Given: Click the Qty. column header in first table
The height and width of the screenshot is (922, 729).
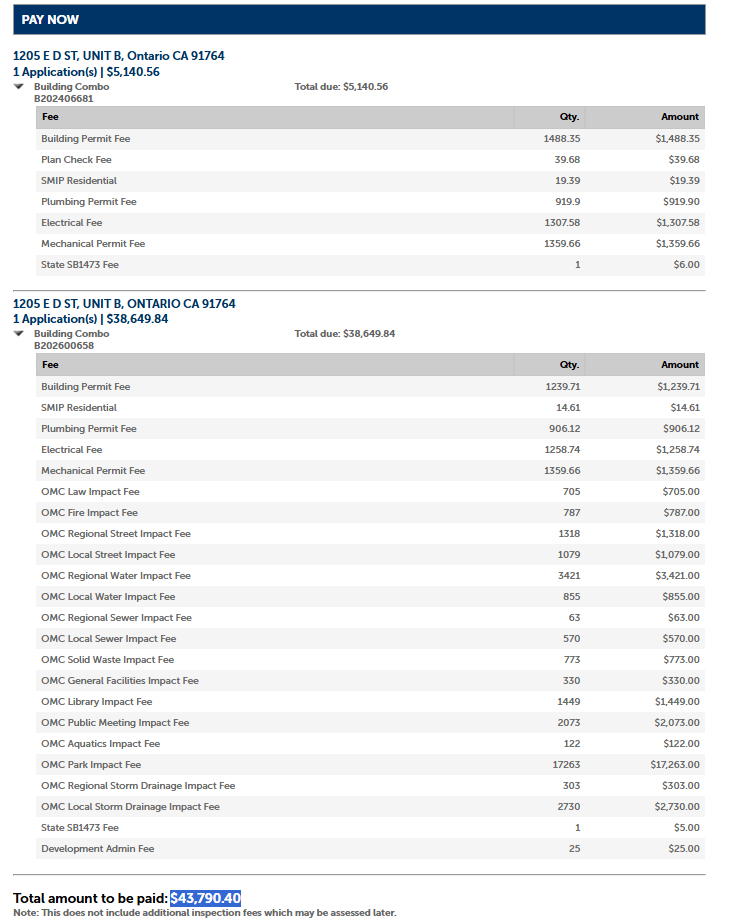Looking at the screenshot, I should (x=569, y=117).
